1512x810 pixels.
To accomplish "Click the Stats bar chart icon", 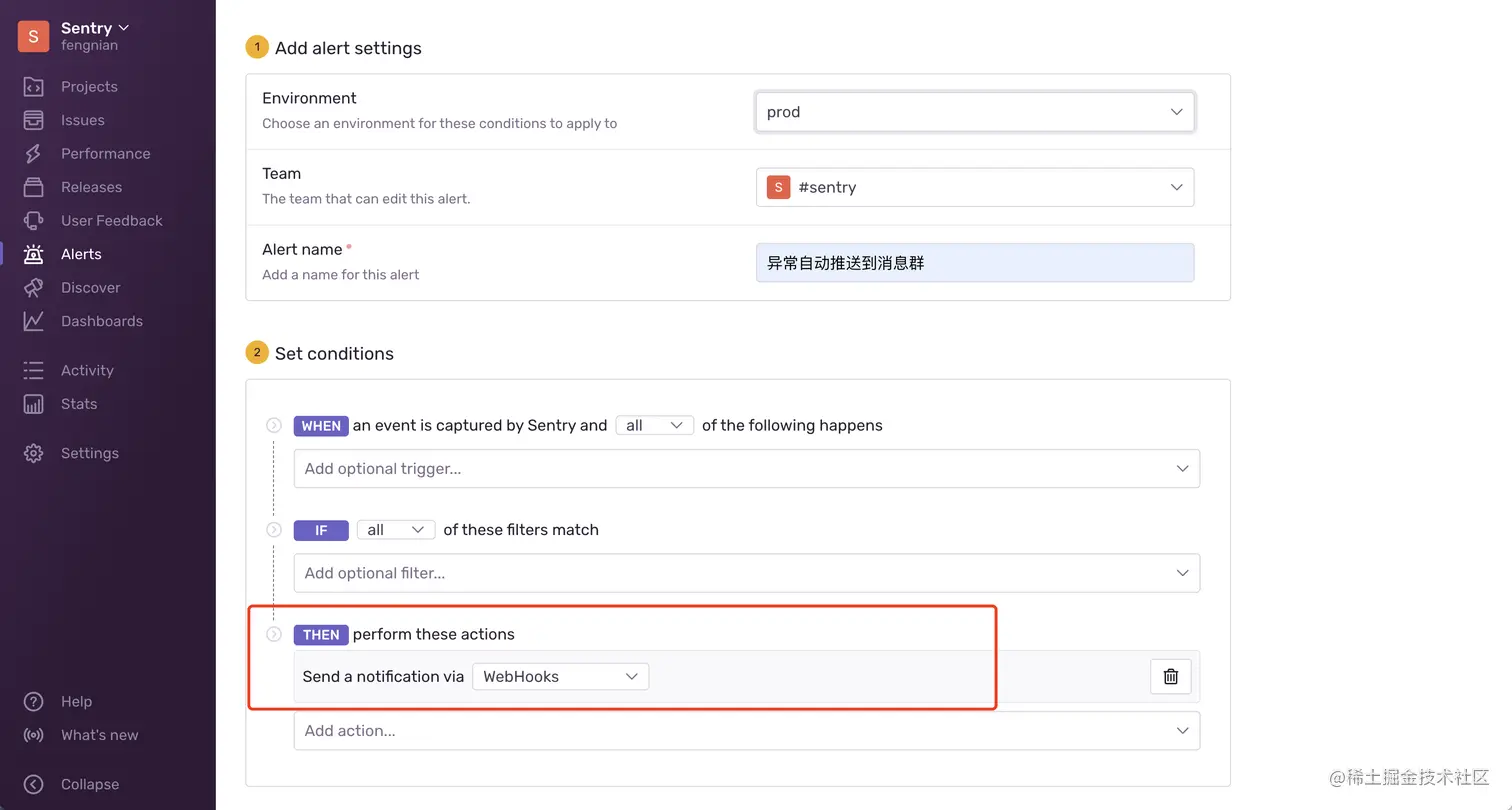I will click(x=33, y=404).
